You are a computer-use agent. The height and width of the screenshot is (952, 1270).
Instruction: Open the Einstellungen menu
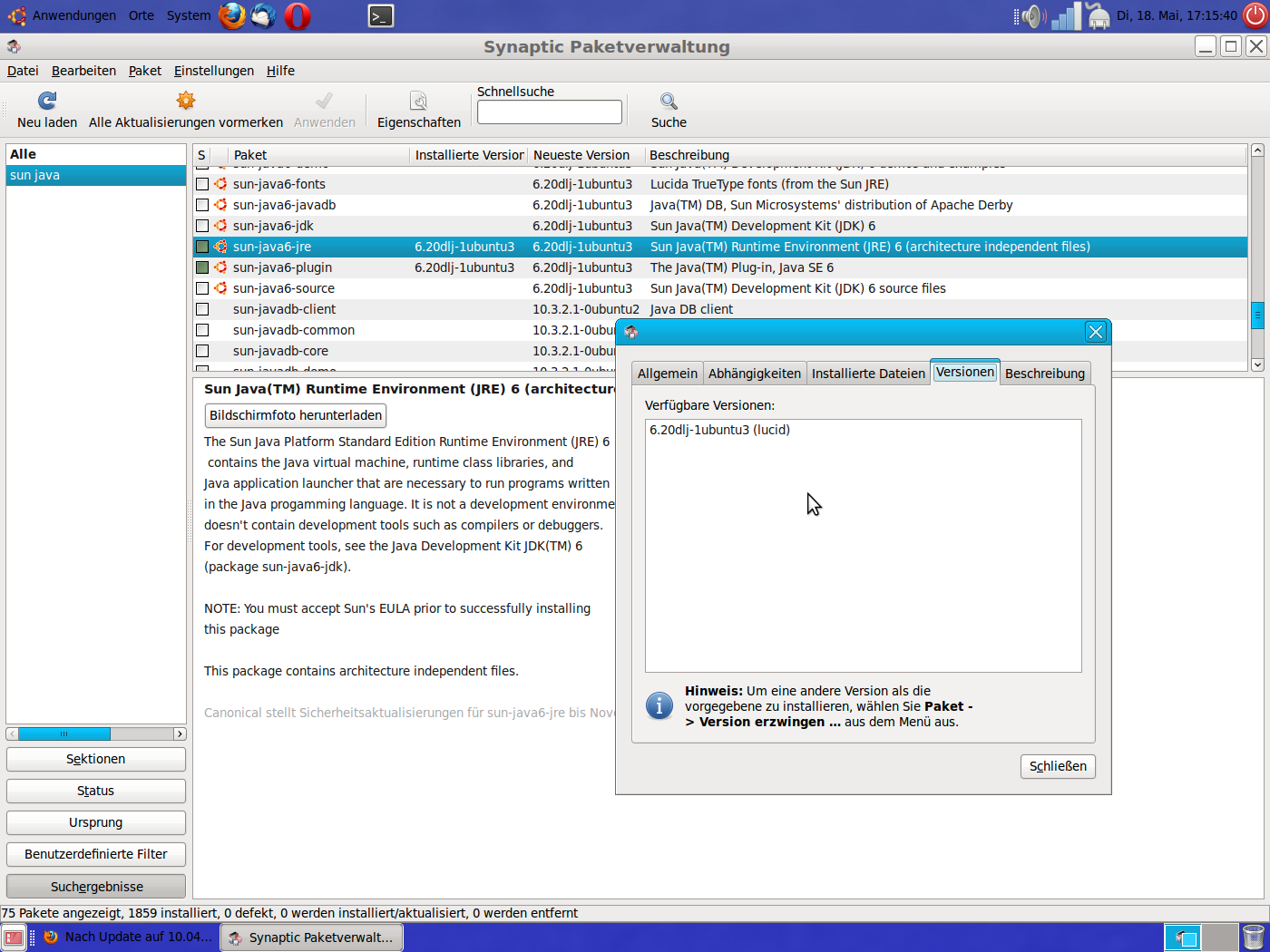click(x=214, y=71)
